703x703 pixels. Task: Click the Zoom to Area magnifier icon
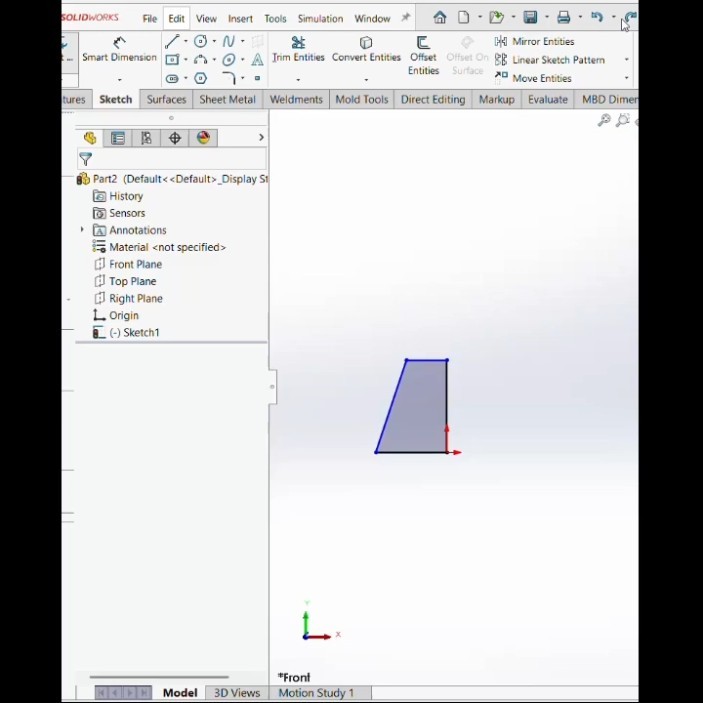623,120
